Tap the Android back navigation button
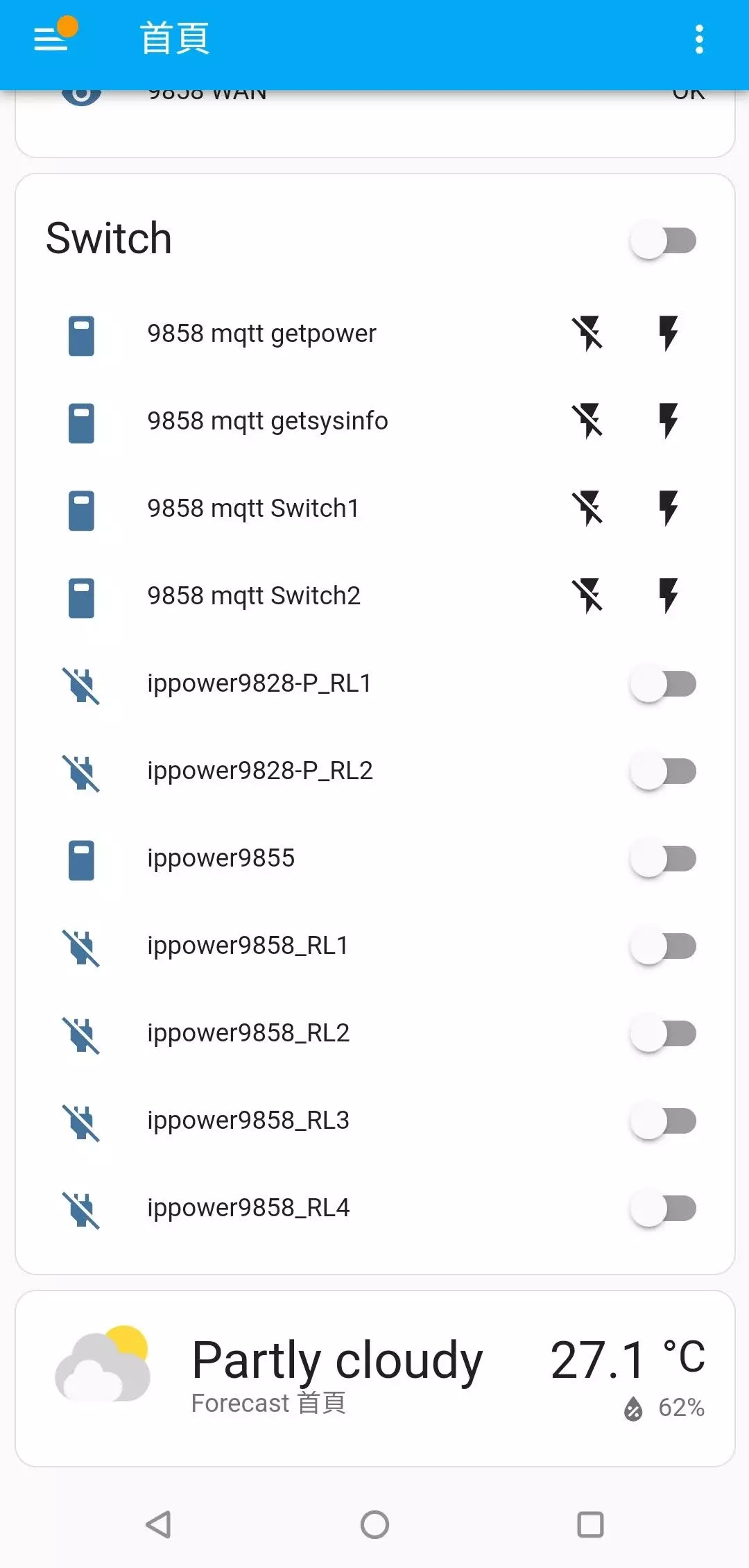The height and width of the screenshot is (1568, 749). click(159, 1524)
